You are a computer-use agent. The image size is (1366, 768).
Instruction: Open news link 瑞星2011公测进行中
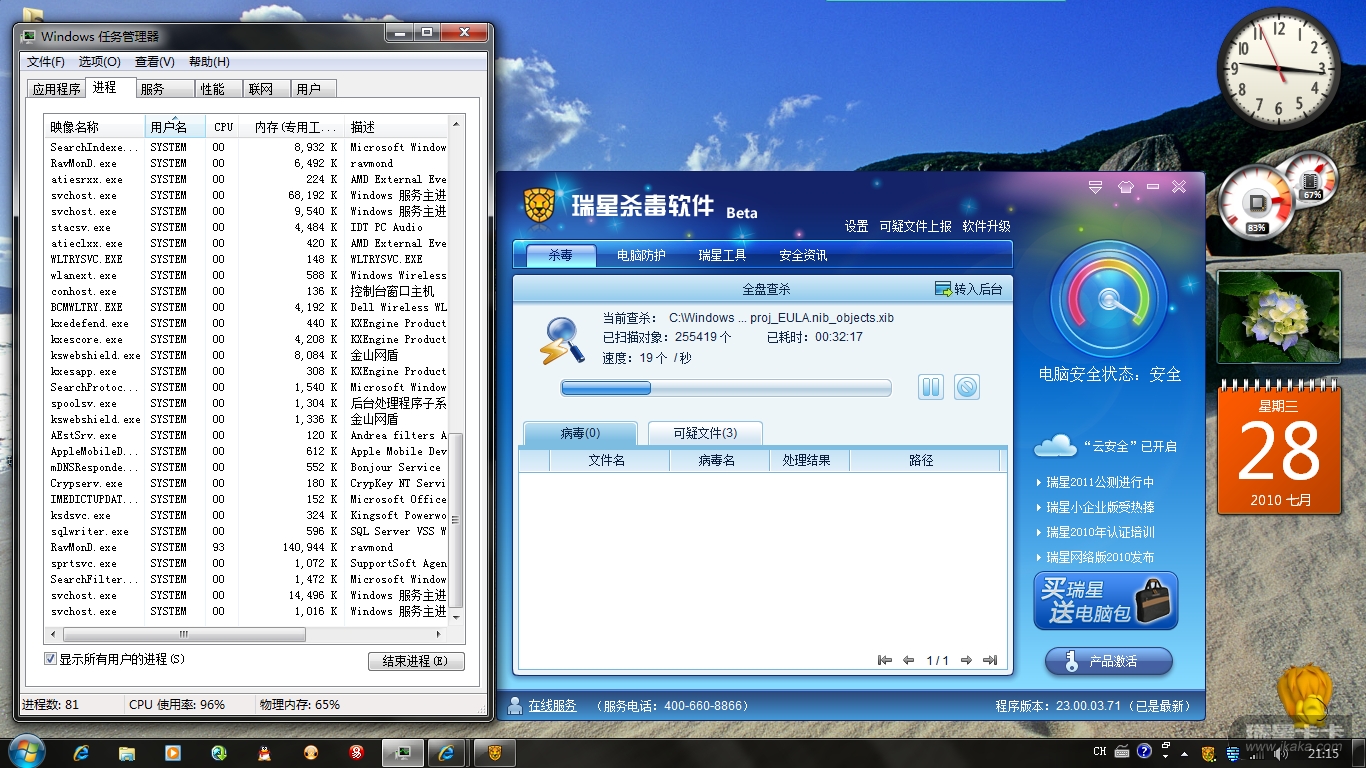coord(1100,482)
